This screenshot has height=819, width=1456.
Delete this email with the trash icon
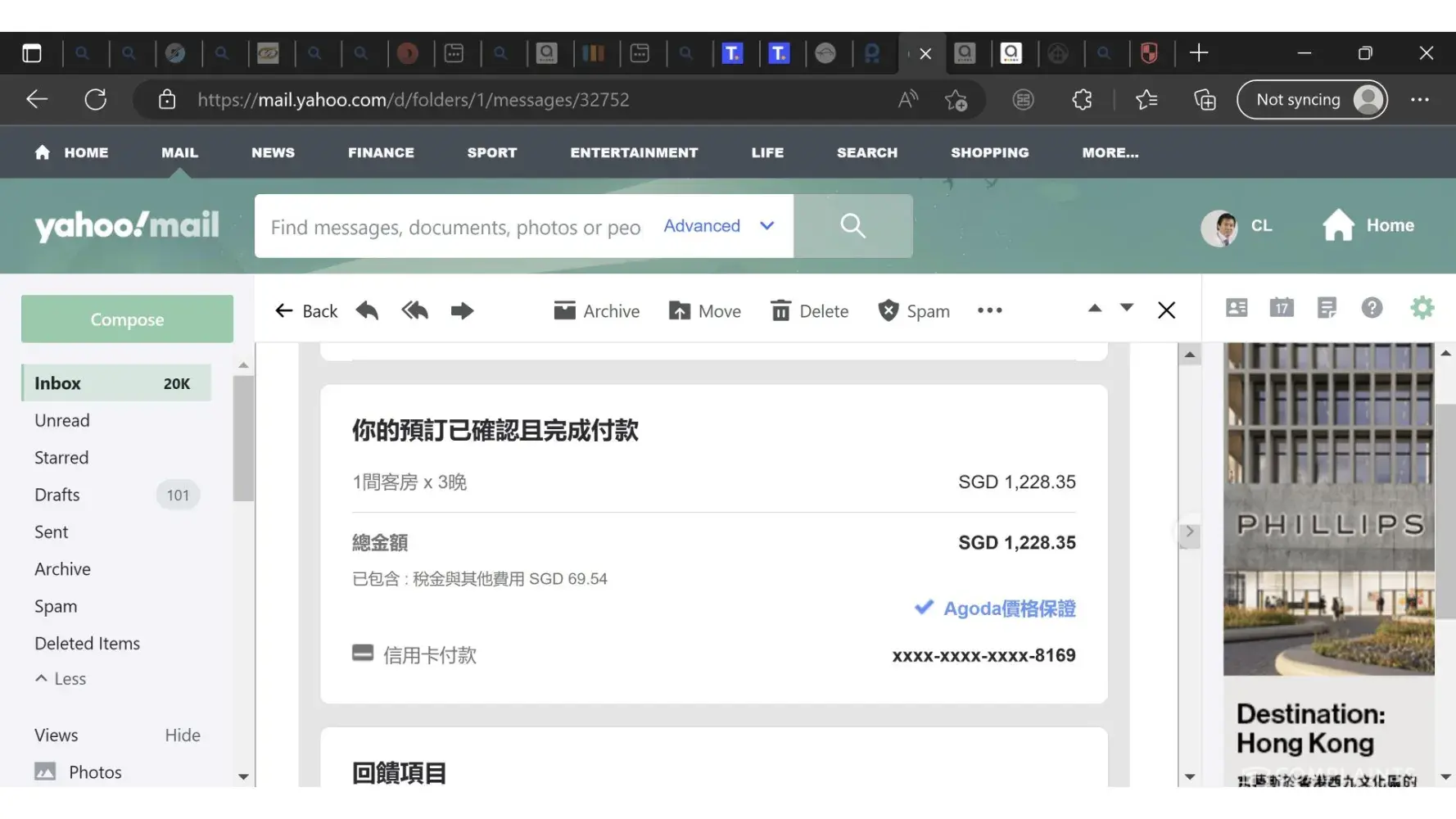[x=809, y=311]
